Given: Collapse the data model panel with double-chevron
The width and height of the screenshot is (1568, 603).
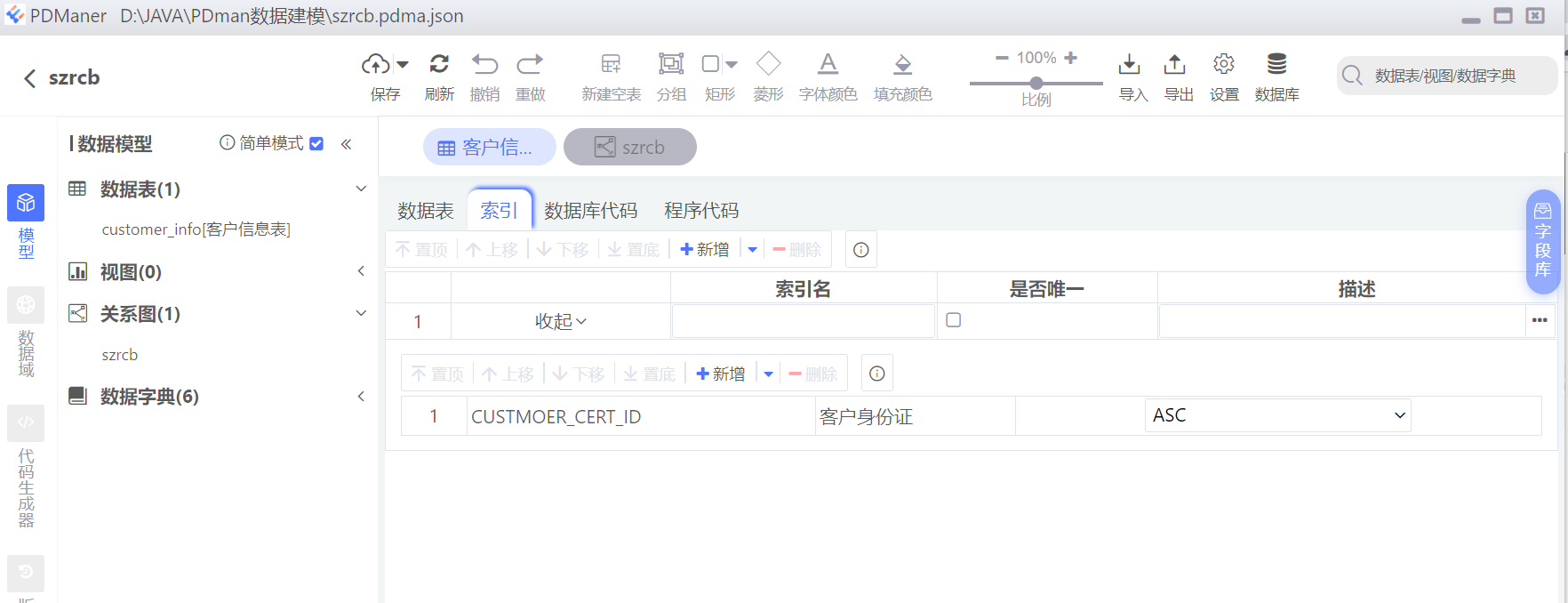Looking at the screenshot, I should pyautogui.click(x=346, y=144).
